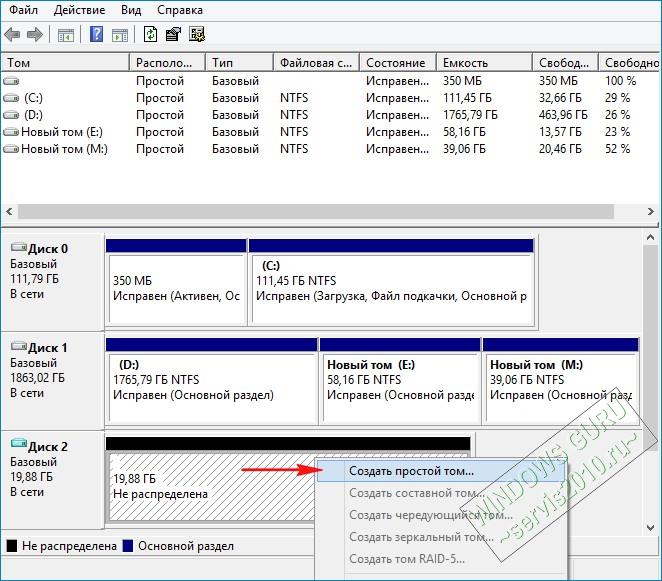Click the disk settings toolbar icon on the far right
This screenshot has width=662, height=581.
tap(197, 34)
